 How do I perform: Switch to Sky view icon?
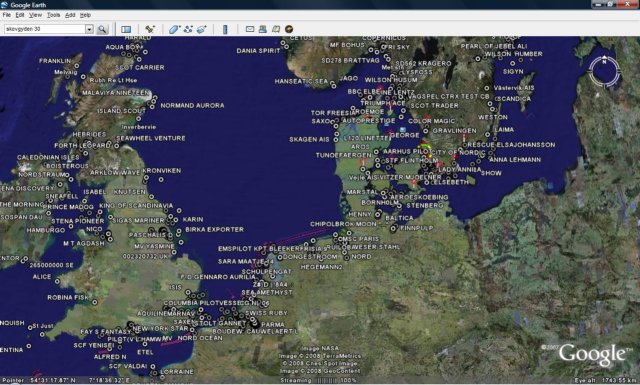coord(289,29)
